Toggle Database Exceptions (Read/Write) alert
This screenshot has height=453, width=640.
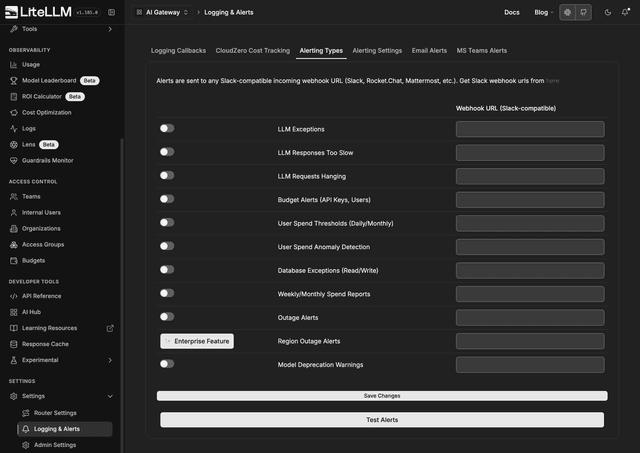coord(167,269)
